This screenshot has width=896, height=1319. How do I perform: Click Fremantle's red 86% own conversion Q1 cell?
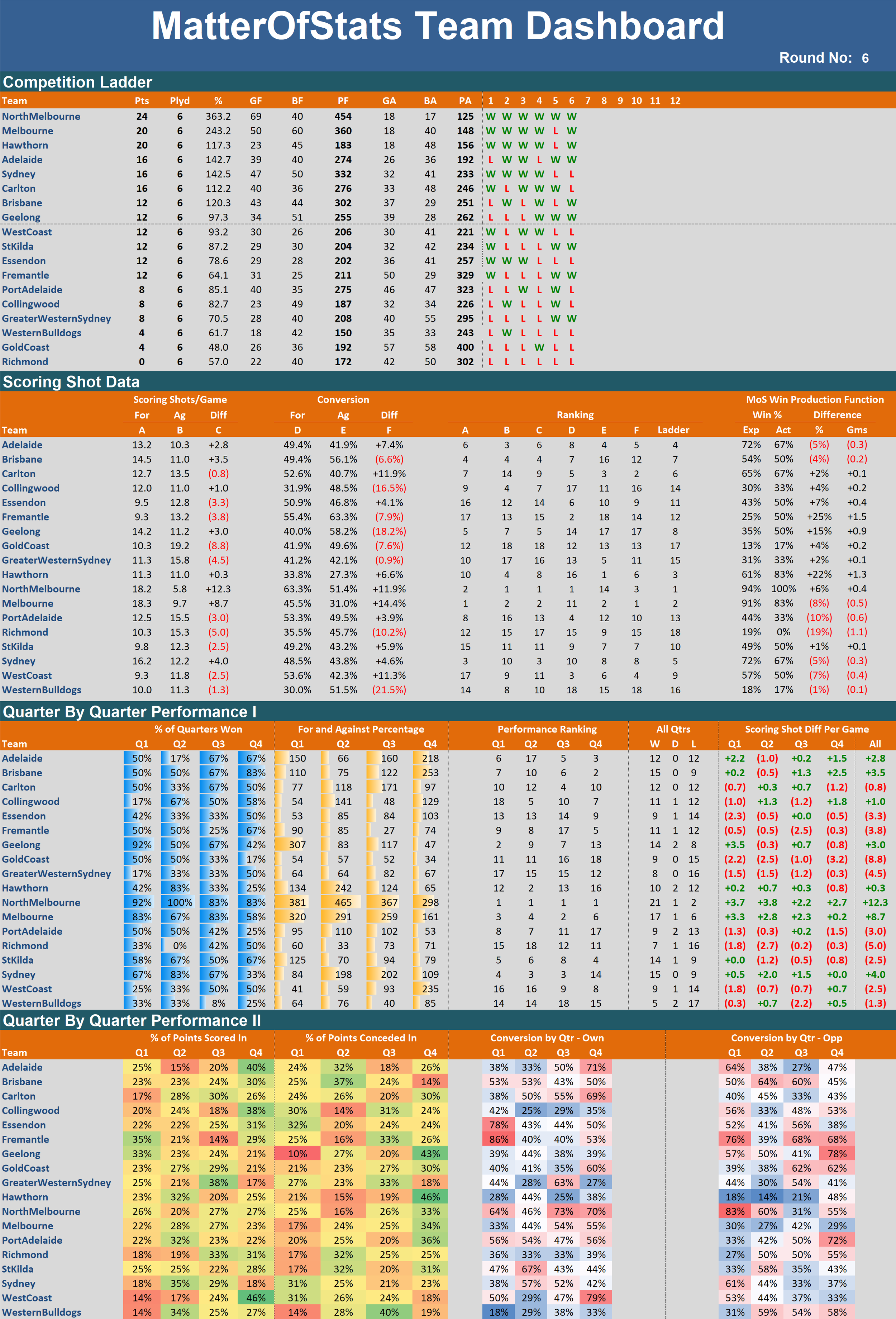498,1139
